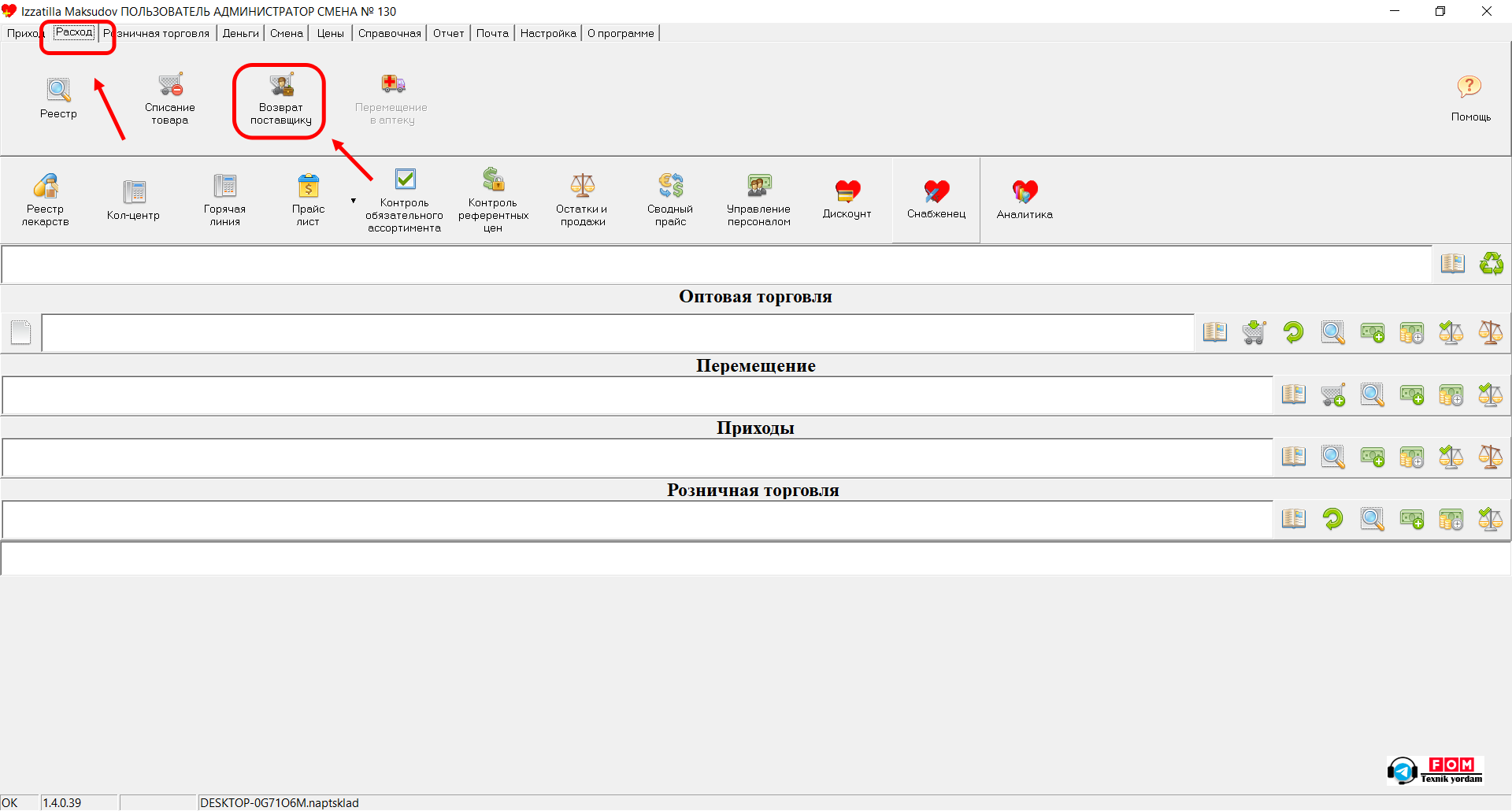Expand the dropdown arrow beside Прайс лист
The height and width of the screenshot is (811, 1512).
(x=354, y=201)
